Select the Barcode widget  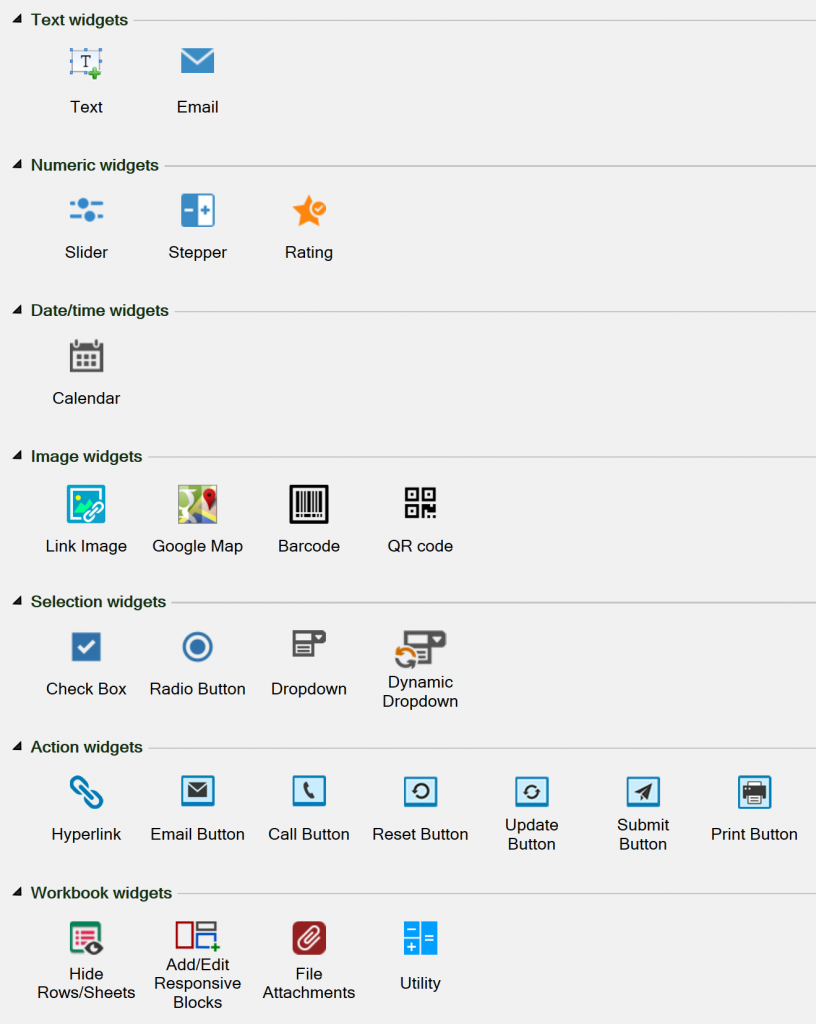point(308,504)
